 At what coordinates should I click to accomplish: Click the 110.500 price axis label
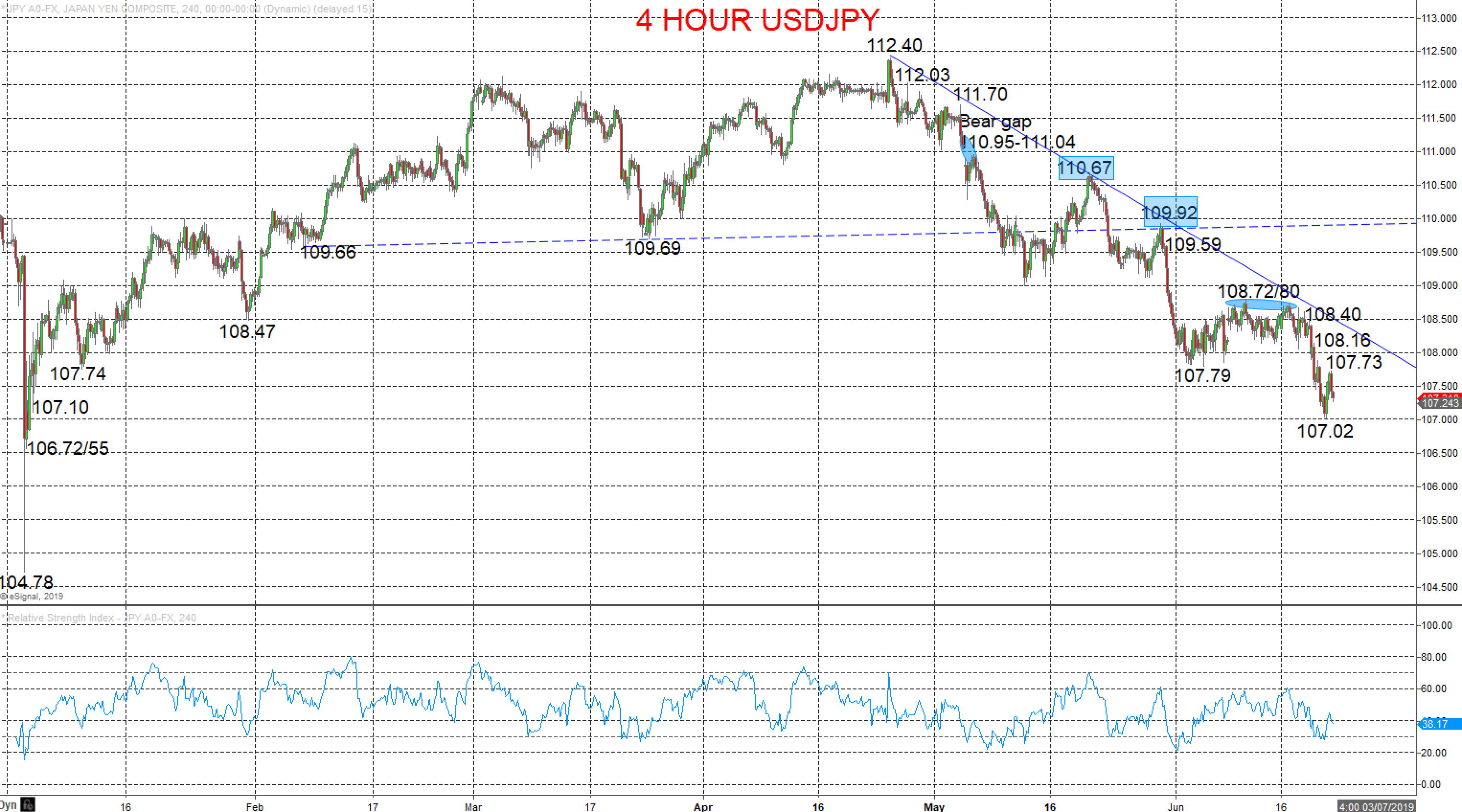coord(1439,185)
